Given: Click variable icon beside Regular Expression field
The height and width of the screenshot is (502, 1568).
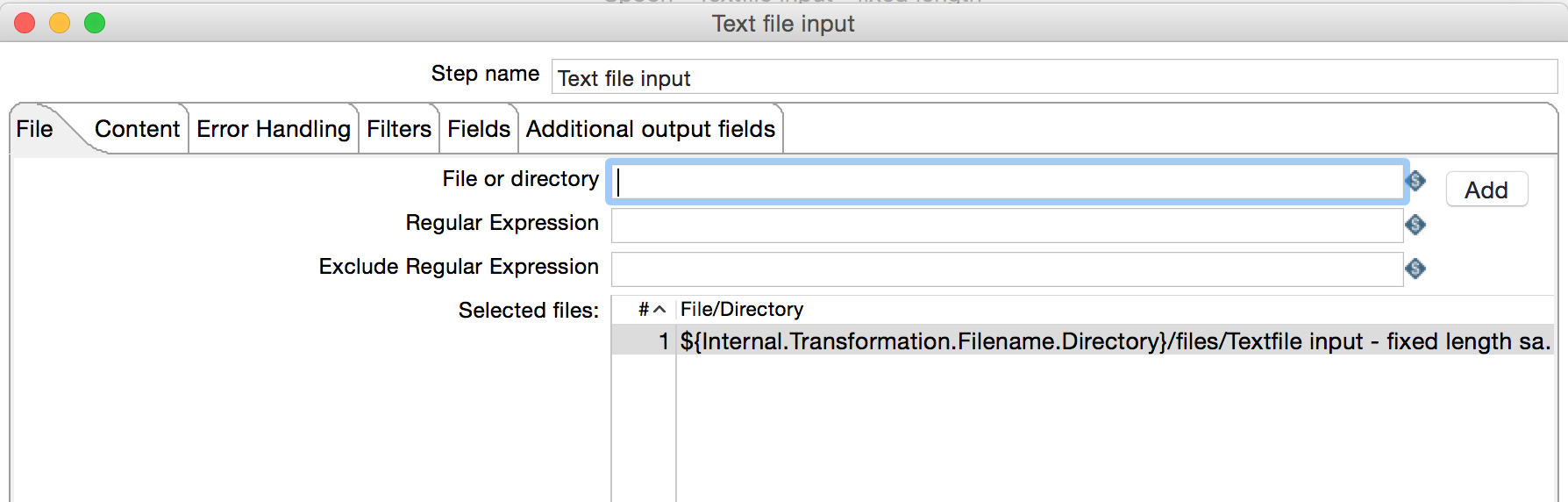Looking at the screenshot, I should (1415, 225).
